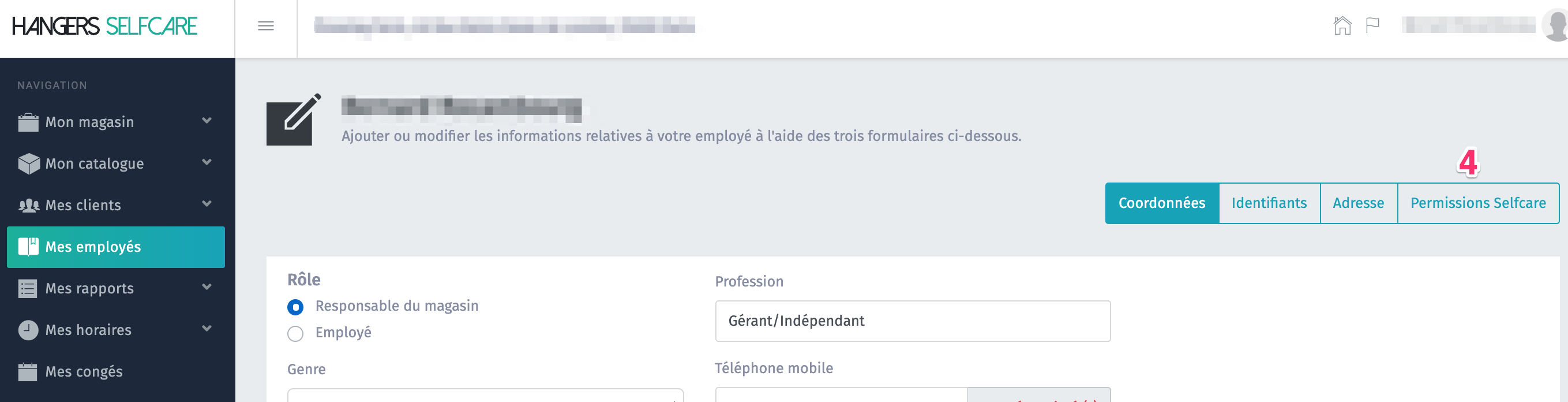Click the Mon catalogue box icon

tap(28, 164)
